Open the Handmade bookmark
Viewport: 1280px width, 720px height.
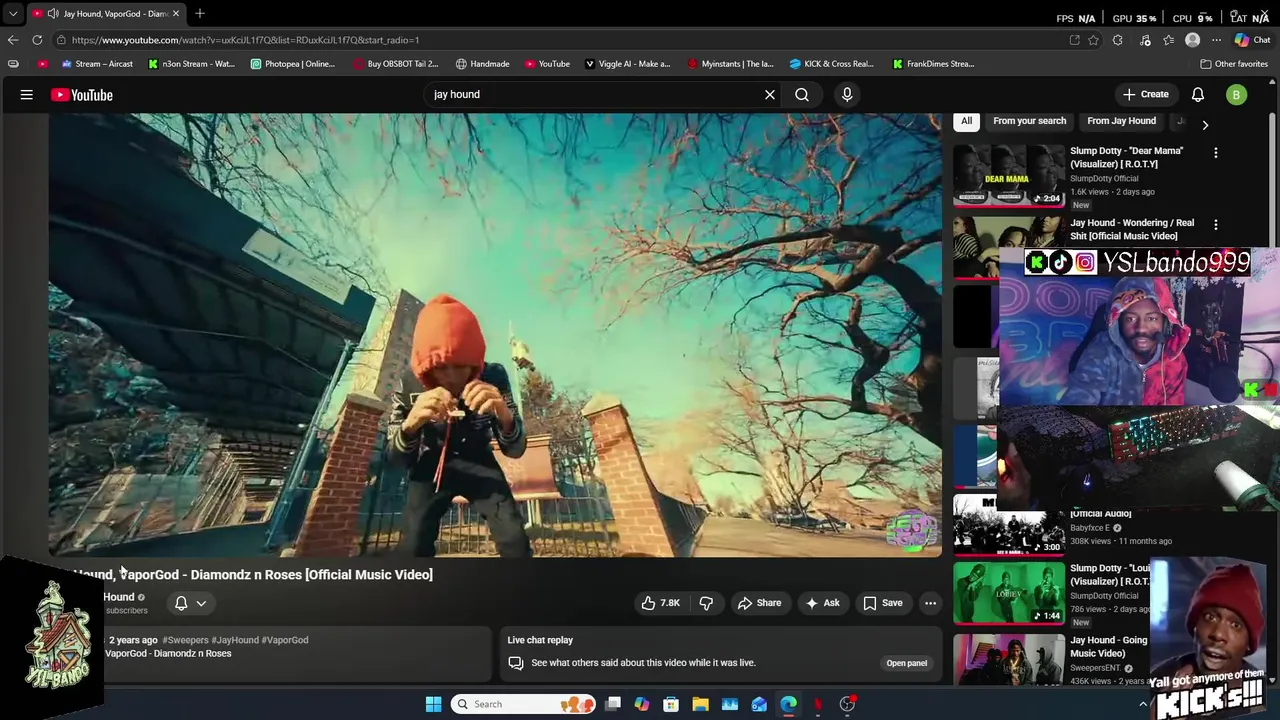[x=482, y=64]
